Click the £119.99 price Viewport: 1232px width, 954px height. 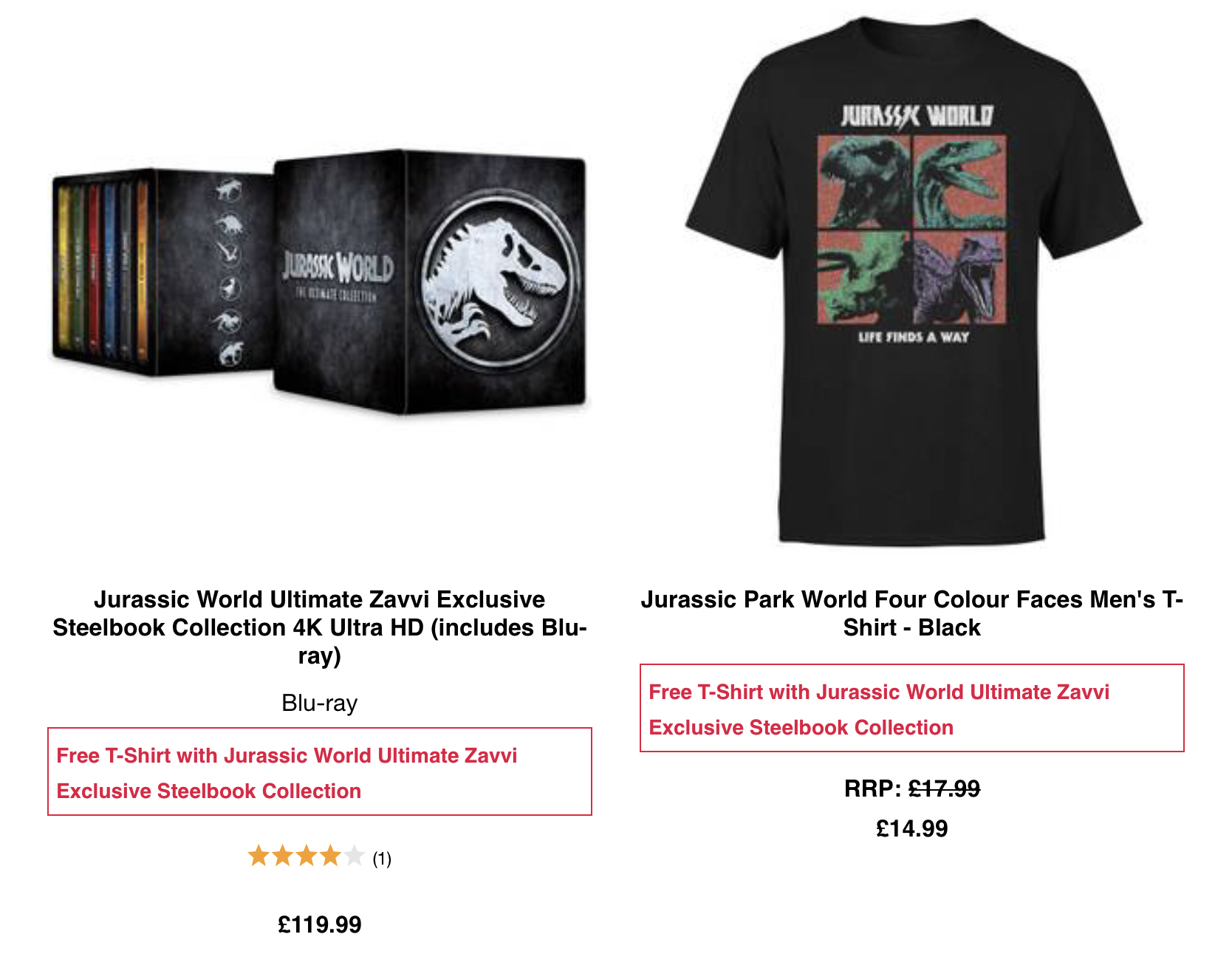click(320, 924)
